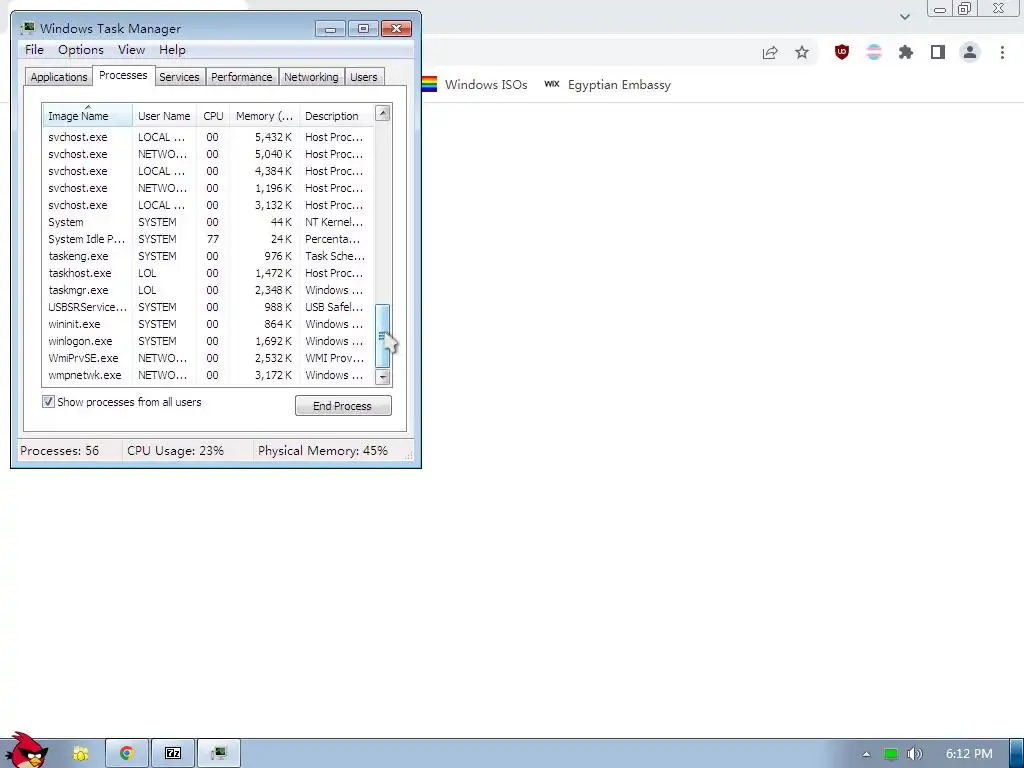The width and height of the screenshot is (1024, 768).
Task: Open the File menu in Task Manager
Action: 34,50
